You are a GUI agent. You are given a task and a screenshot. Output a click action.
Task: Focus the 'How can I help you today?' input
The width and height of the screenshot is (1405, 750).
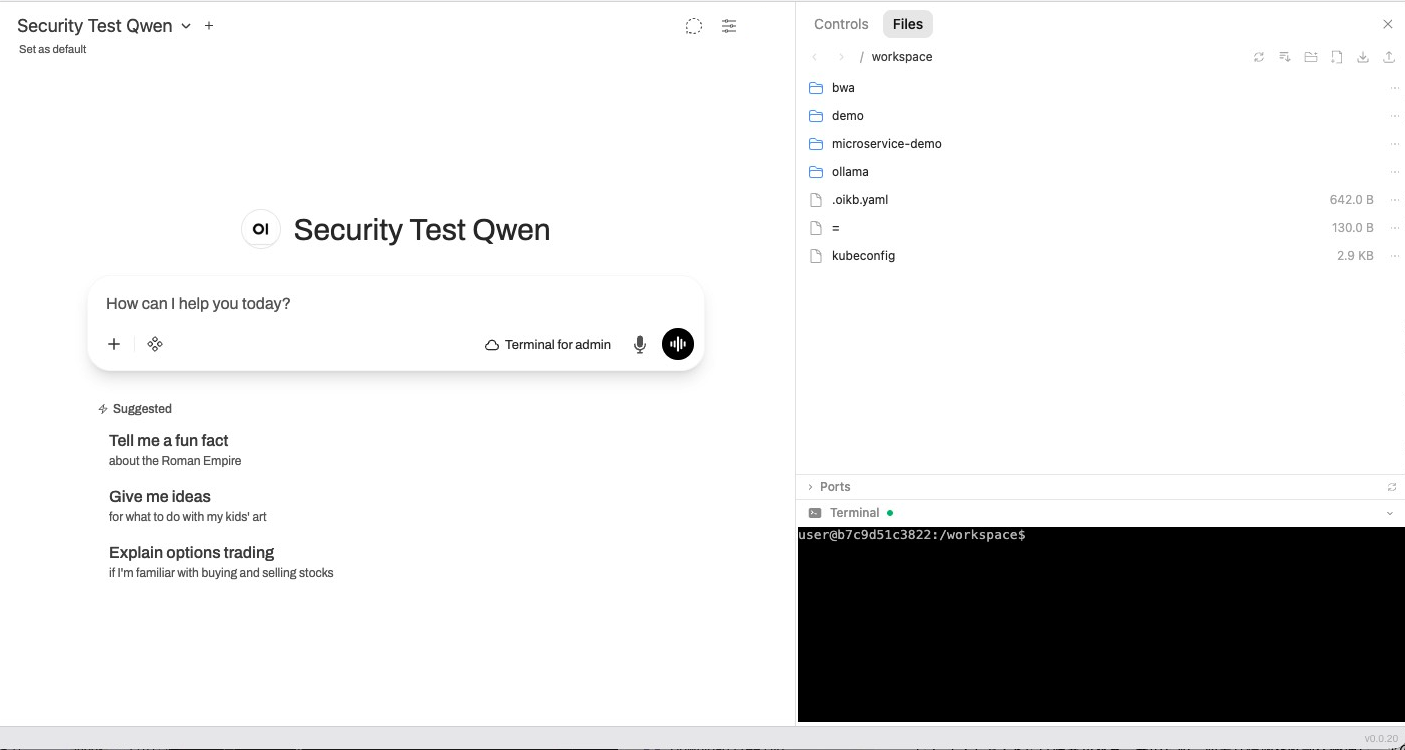(x=396, y=303)
